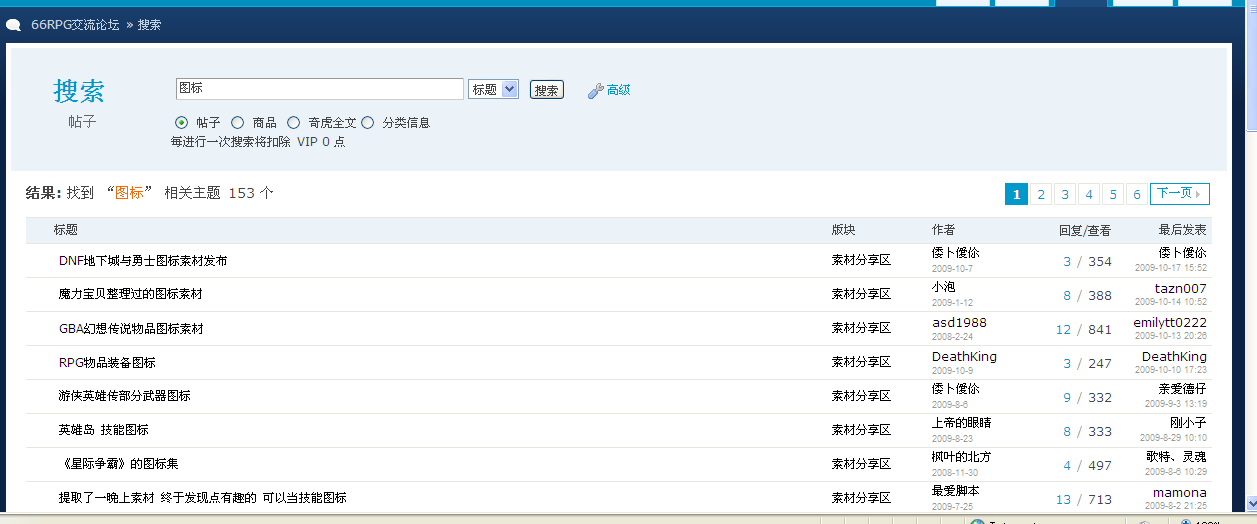
Task: Click last post time 2009-10-13 20:26
Action: click(x=1171, y=336)
